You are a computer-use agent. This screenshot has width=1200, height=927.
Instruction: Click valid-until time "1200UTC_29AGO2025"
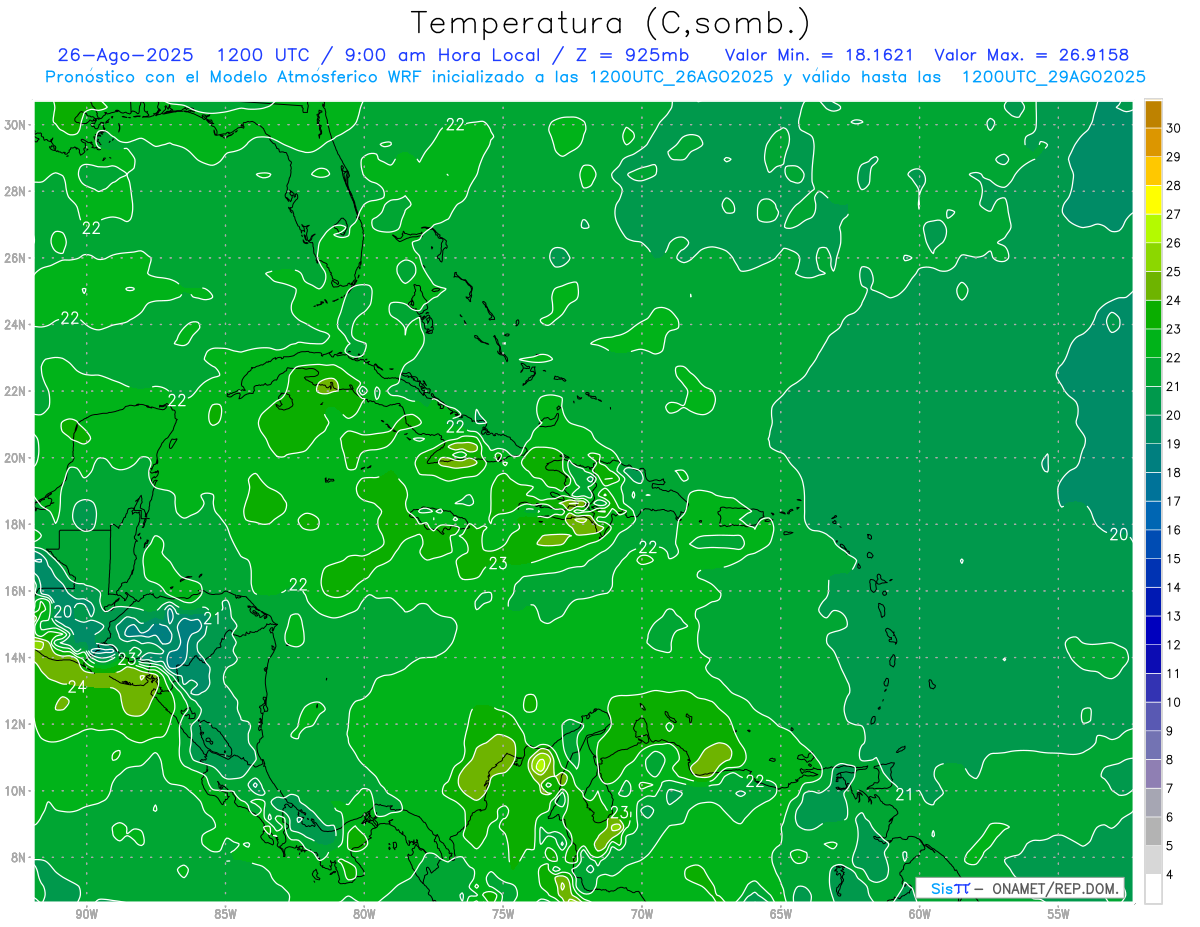click(1053, 77)
